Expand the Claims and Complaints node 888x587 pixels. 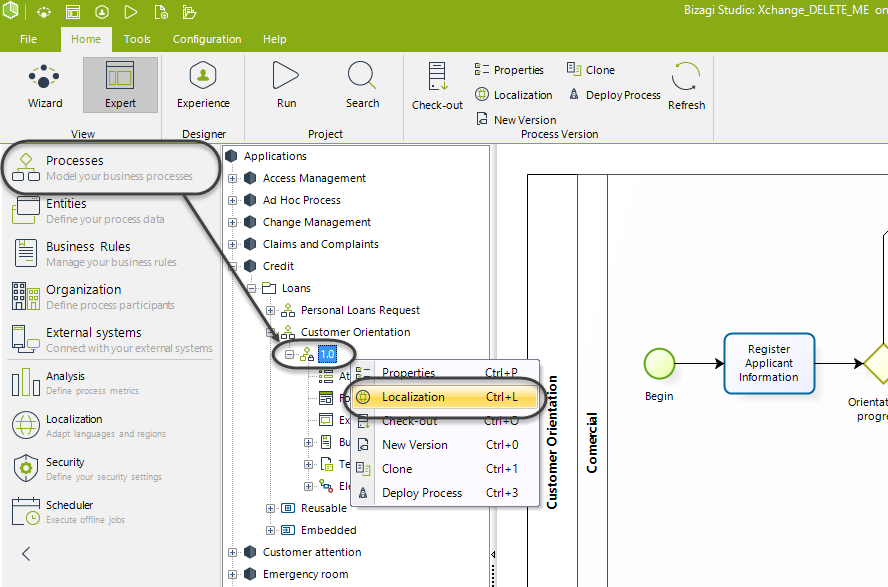pos(232,245)
